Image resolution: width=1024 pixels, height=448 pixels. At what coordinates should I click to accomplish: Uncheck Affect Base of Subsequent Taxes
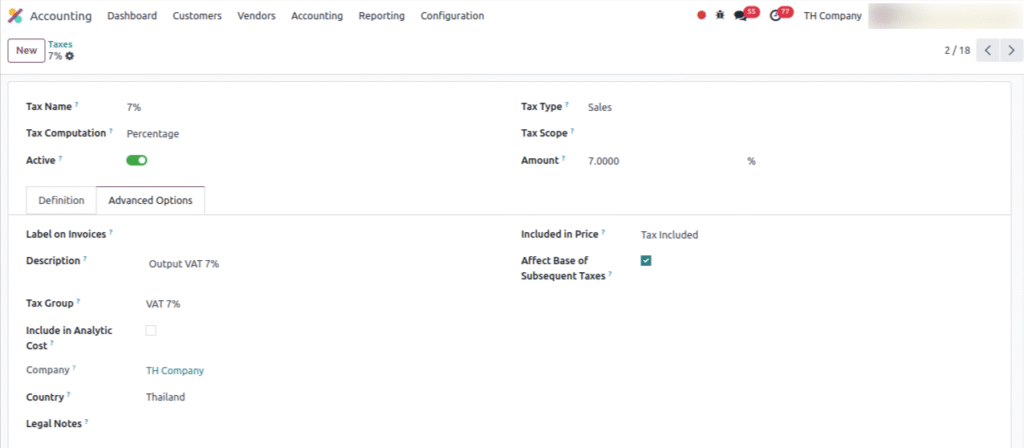click(x=646, y=261)
